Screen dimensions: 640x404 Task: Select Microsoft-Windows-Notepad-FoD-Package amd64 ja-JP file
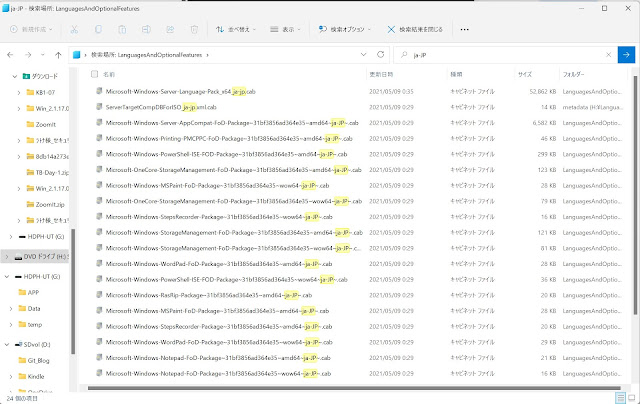pyautogui.click(x=218, y=357)
